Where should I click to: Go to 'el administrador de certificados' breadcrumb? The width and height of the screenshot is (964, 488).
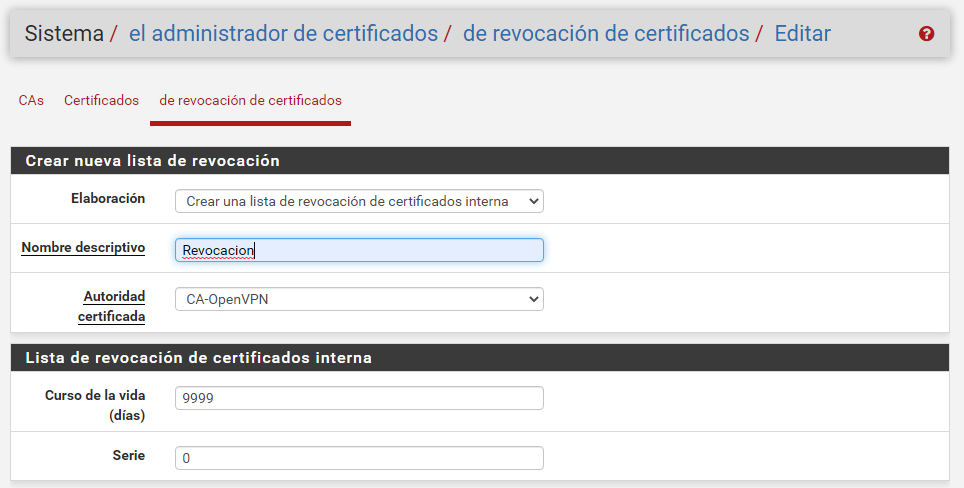point(283,34)
